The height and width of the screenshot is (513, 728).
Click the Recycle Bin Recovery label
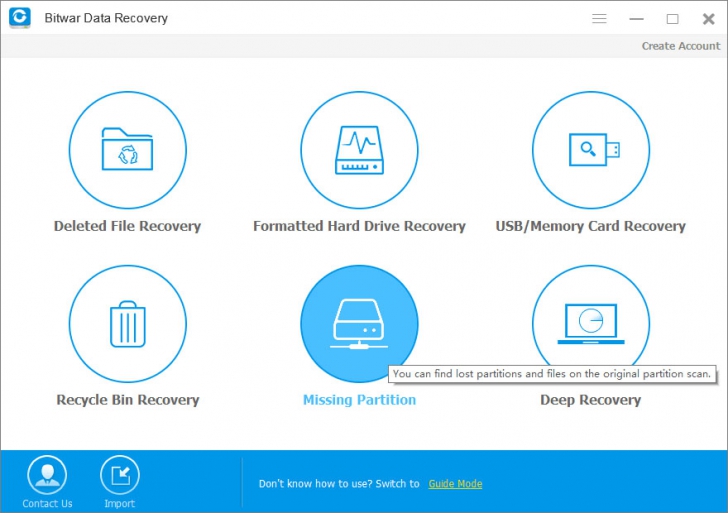[x=128, y=400]
